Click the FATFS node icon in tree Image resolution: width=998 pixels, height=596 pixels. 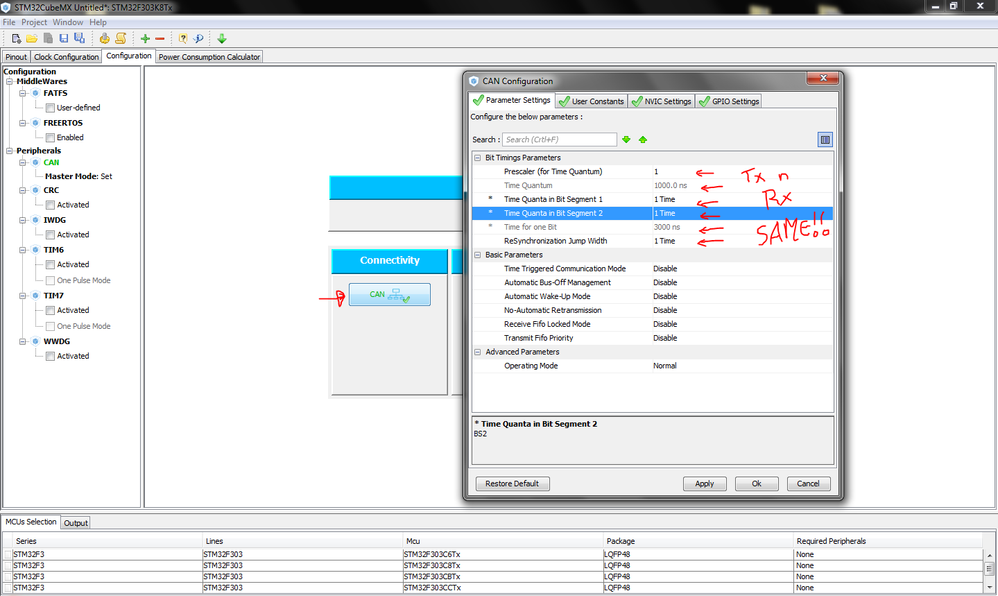tap(36, 93)
